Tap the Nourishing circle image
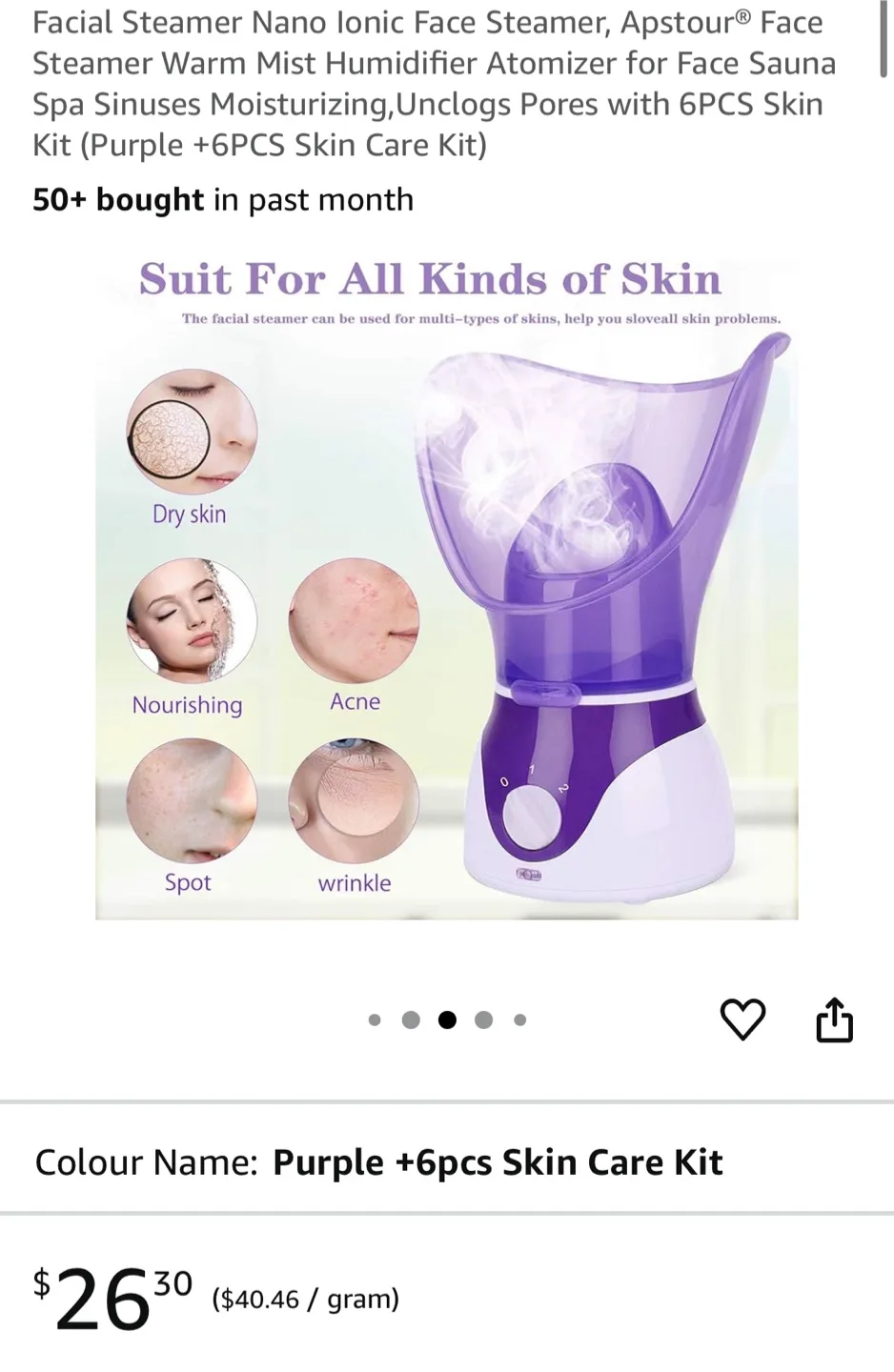 click(192, 620)
